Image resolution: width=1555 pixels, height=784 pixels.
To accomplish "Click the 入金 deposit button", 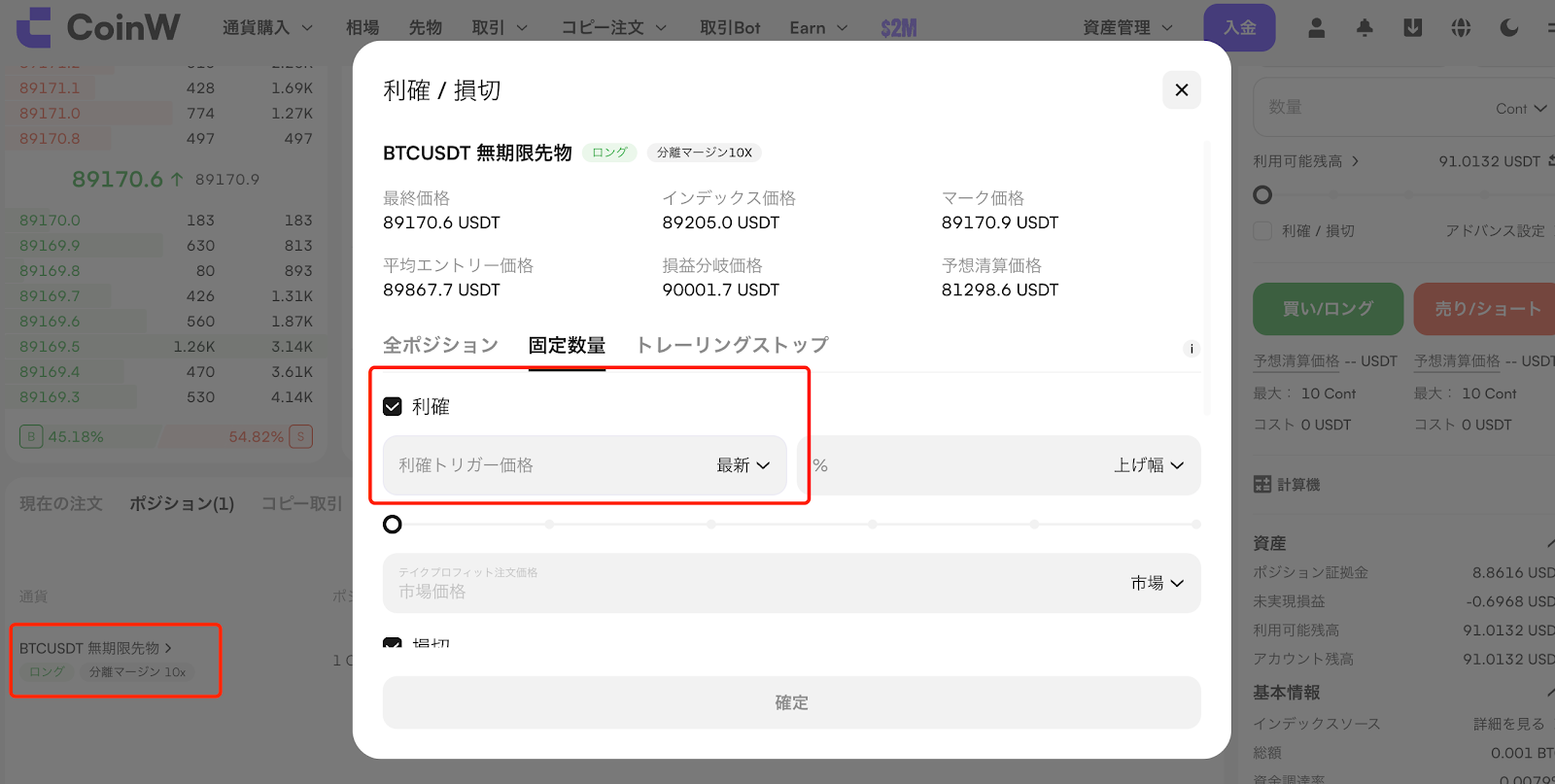I will [x=1239, y=28].
